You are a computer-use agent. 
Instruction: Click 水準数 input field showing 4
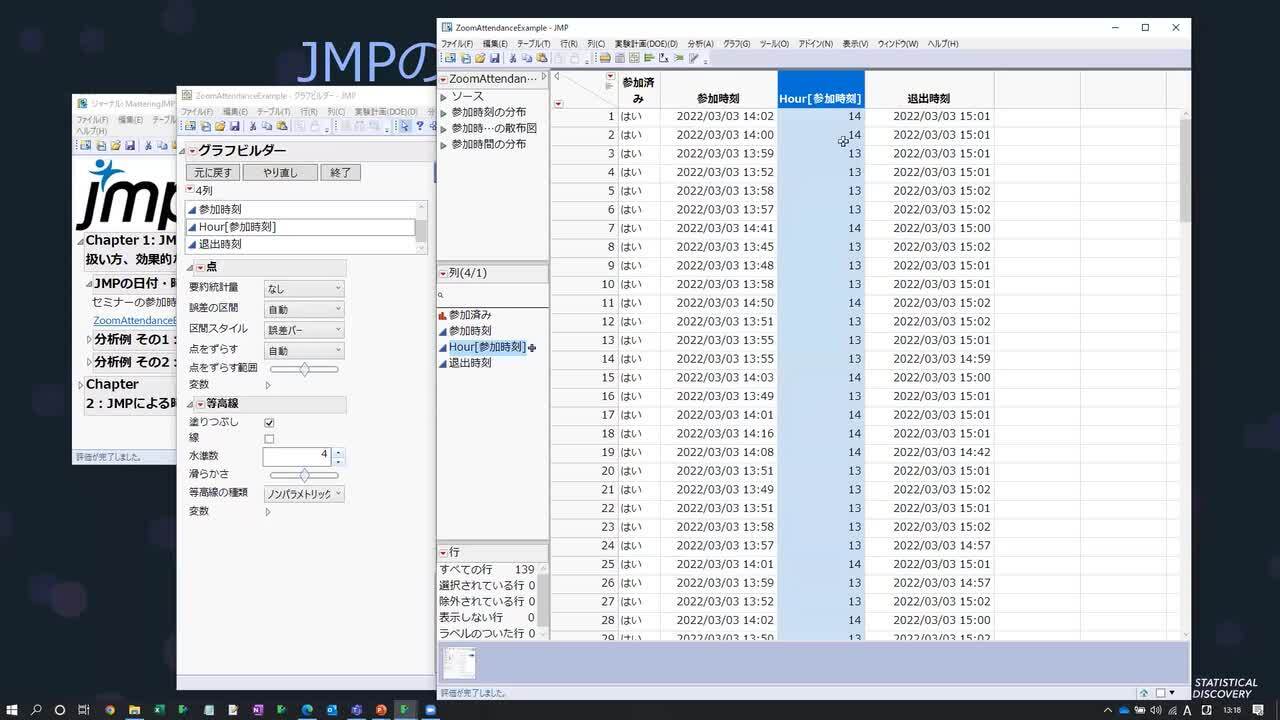pyautogui.click(x=297, y=456)
